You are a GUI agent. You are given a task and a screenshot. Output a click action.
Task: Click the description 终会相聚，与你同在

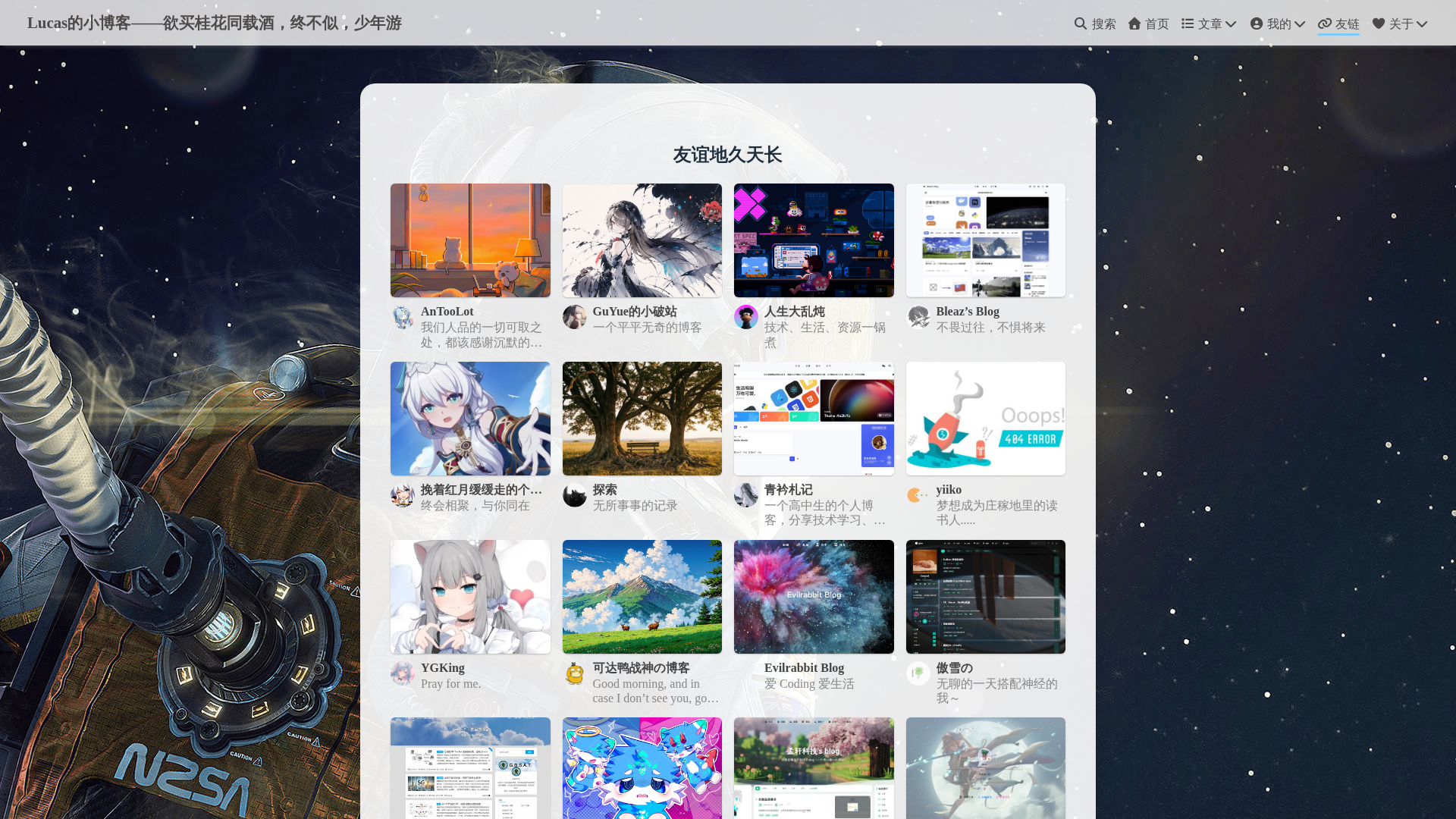(x=475, y=506)
